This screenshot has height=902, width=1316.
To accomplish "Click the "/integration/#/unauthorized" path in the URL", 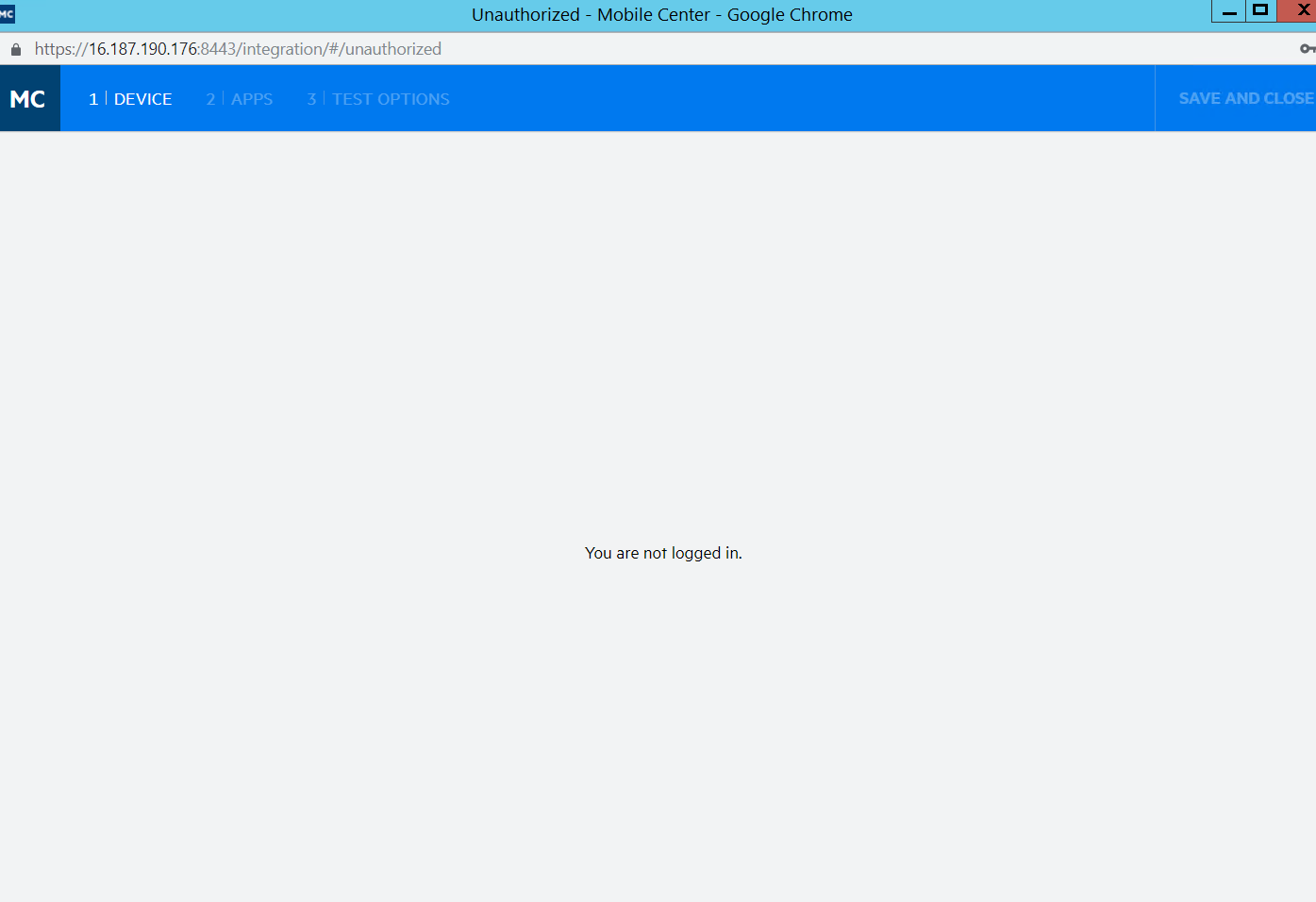I will pos(340,49).
